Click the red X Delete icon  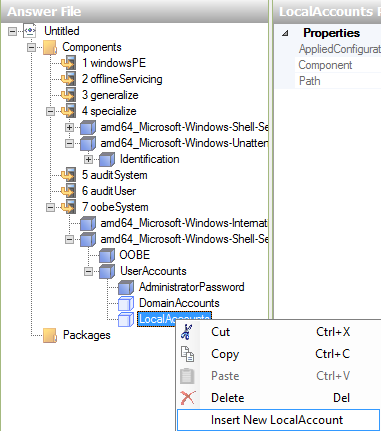(188, 398)
